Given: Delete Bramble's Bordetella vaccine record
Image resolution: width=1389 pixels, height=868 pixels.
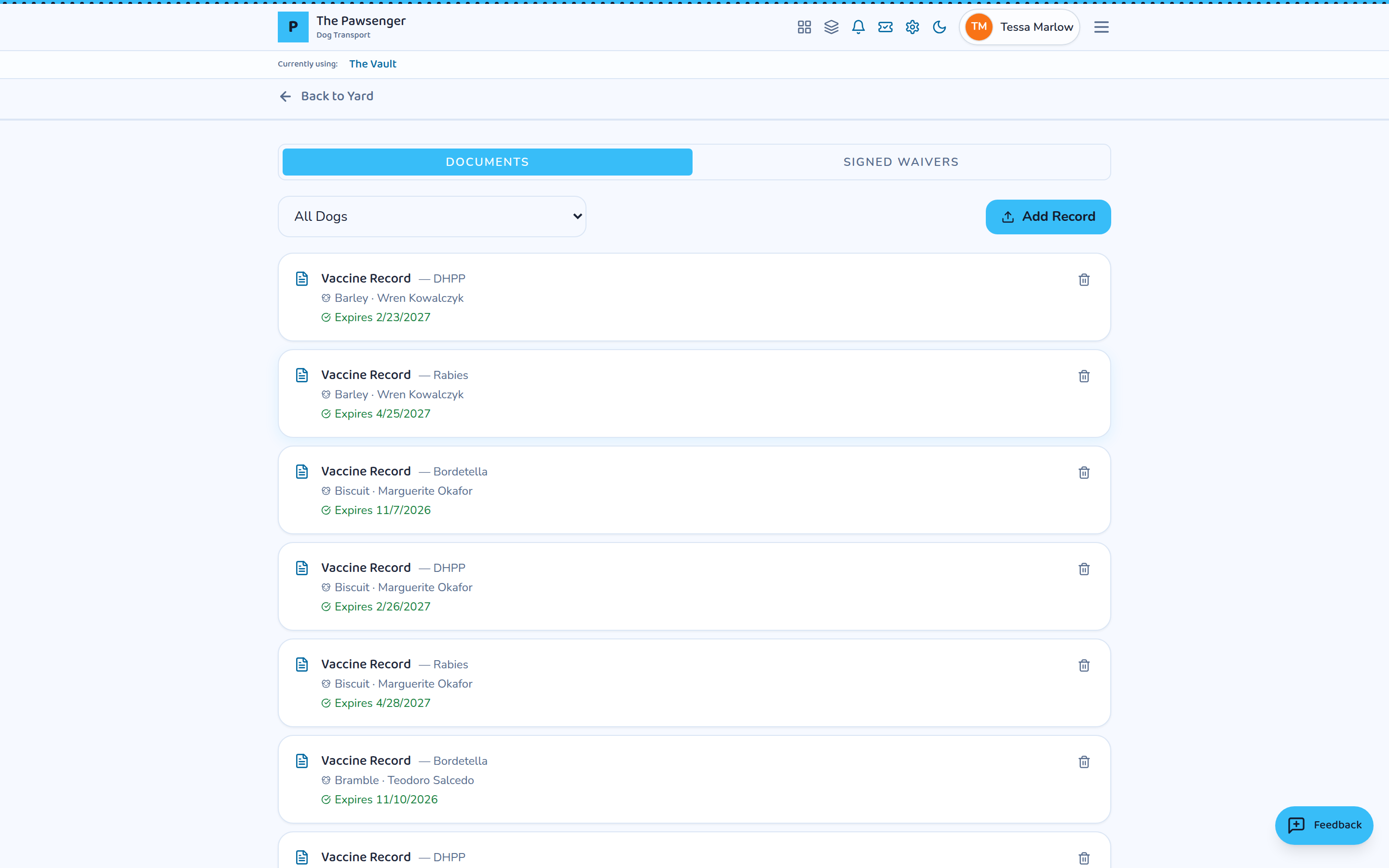Looking at the screenshot, I should coord(1084,762).
